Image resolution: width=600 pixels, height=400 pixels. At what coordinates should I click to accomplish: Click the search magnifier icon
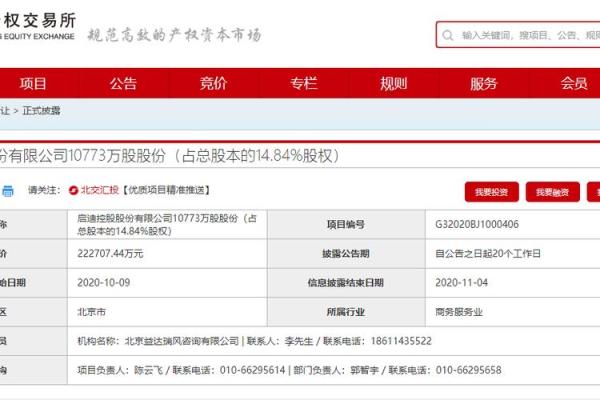448,36
